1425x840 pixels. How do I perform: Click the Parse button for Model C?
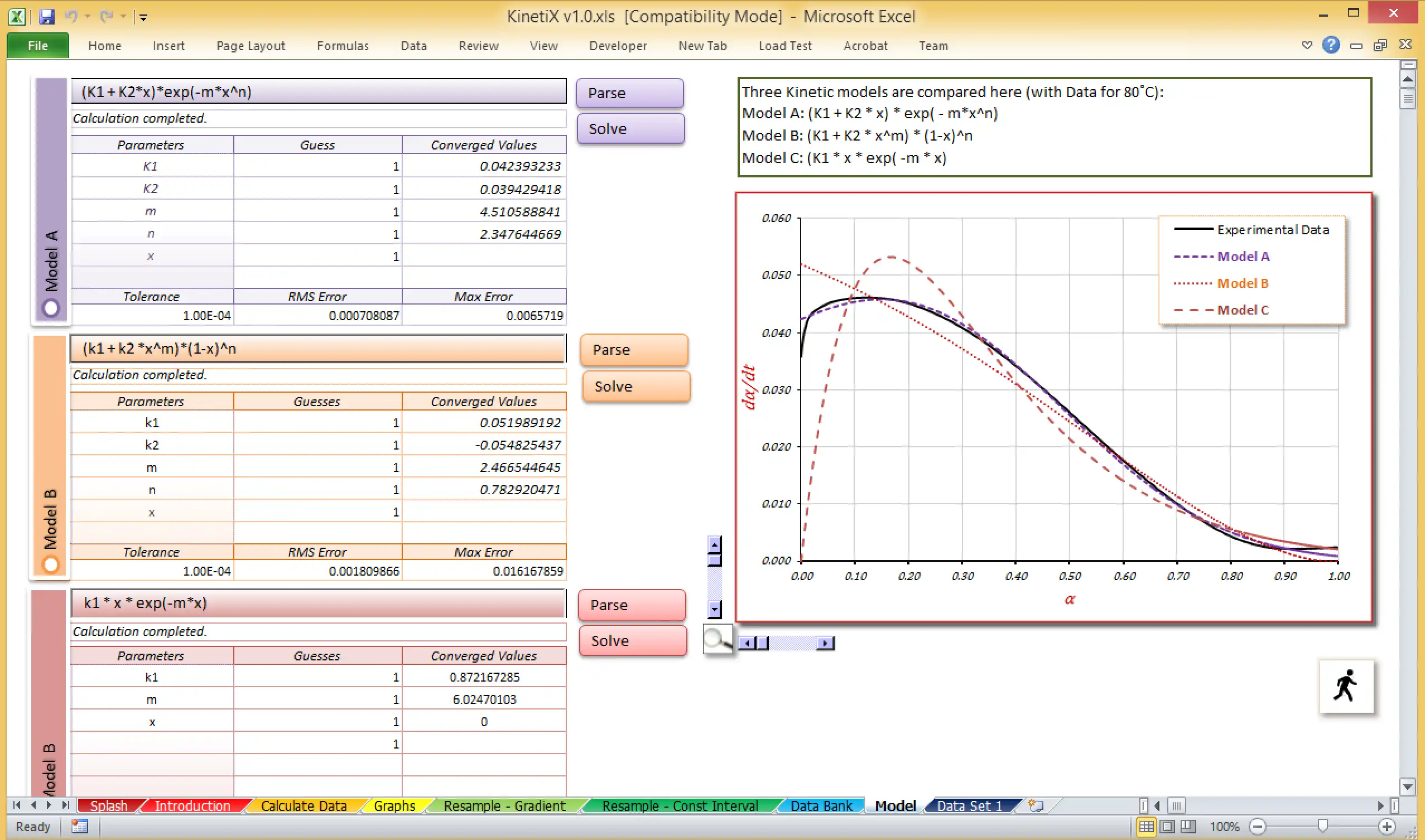tap(631, 604)
